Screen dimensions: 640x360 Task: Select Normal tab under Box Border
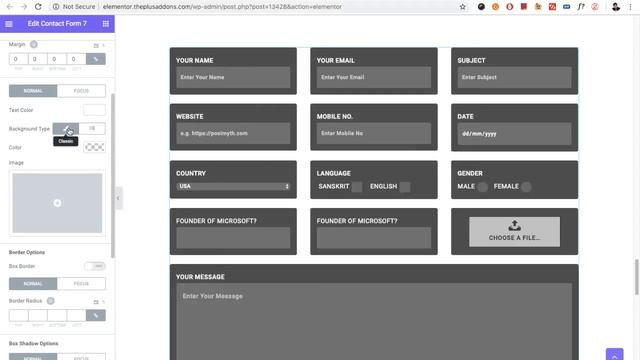(x=33, y=284)
